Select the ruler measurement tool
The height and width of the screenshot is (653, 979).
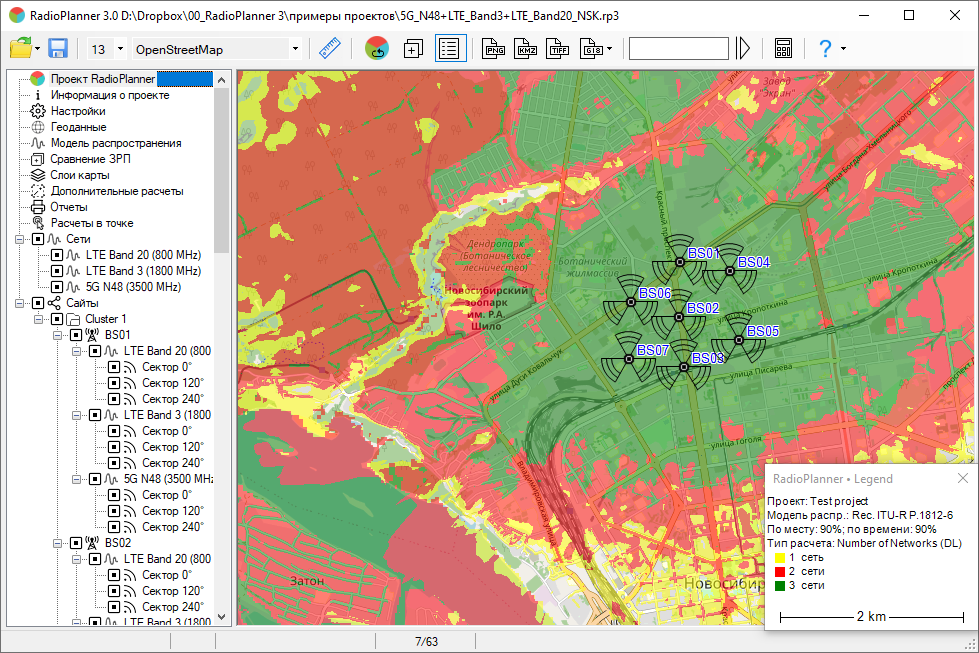(x=329, y=48)
